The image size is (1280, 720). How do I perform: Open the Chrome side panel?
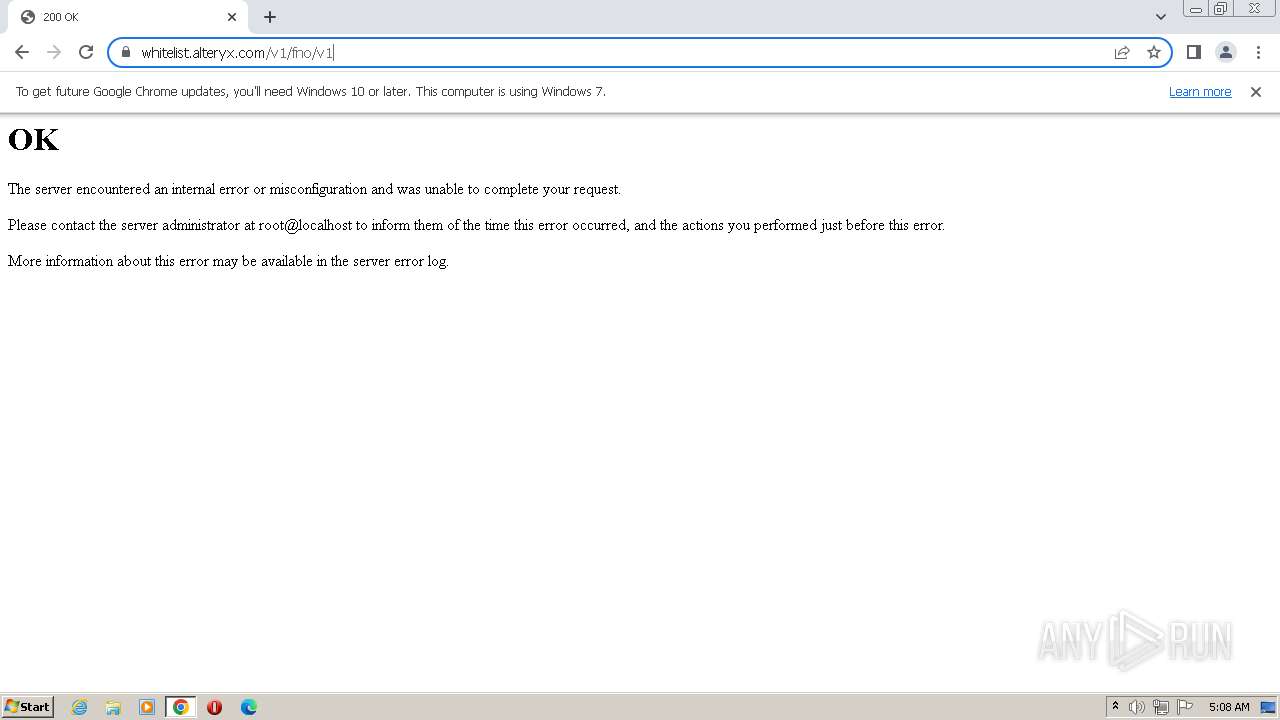click(1194, 52)
